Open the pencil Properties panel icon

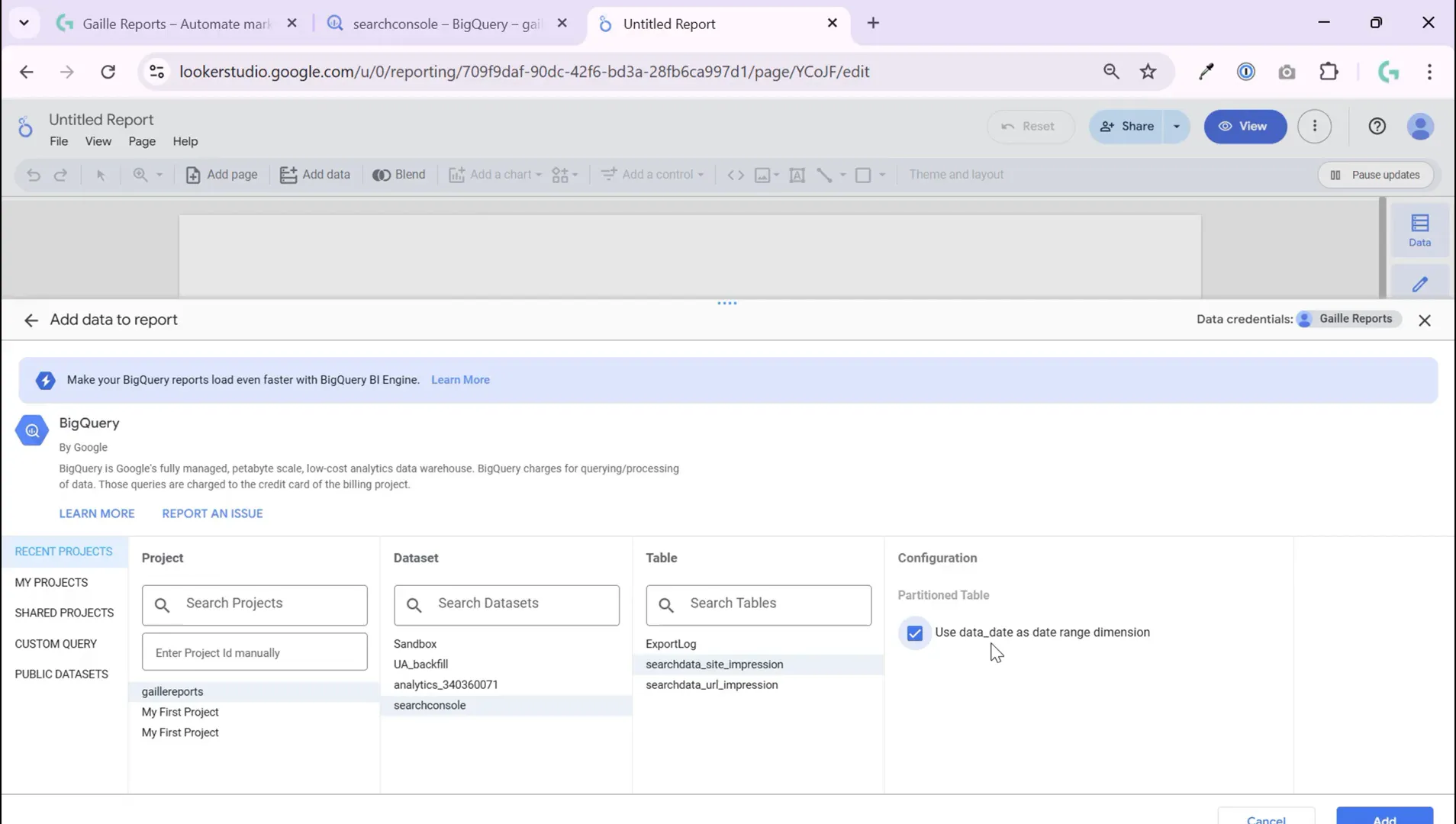[1419, 284]
